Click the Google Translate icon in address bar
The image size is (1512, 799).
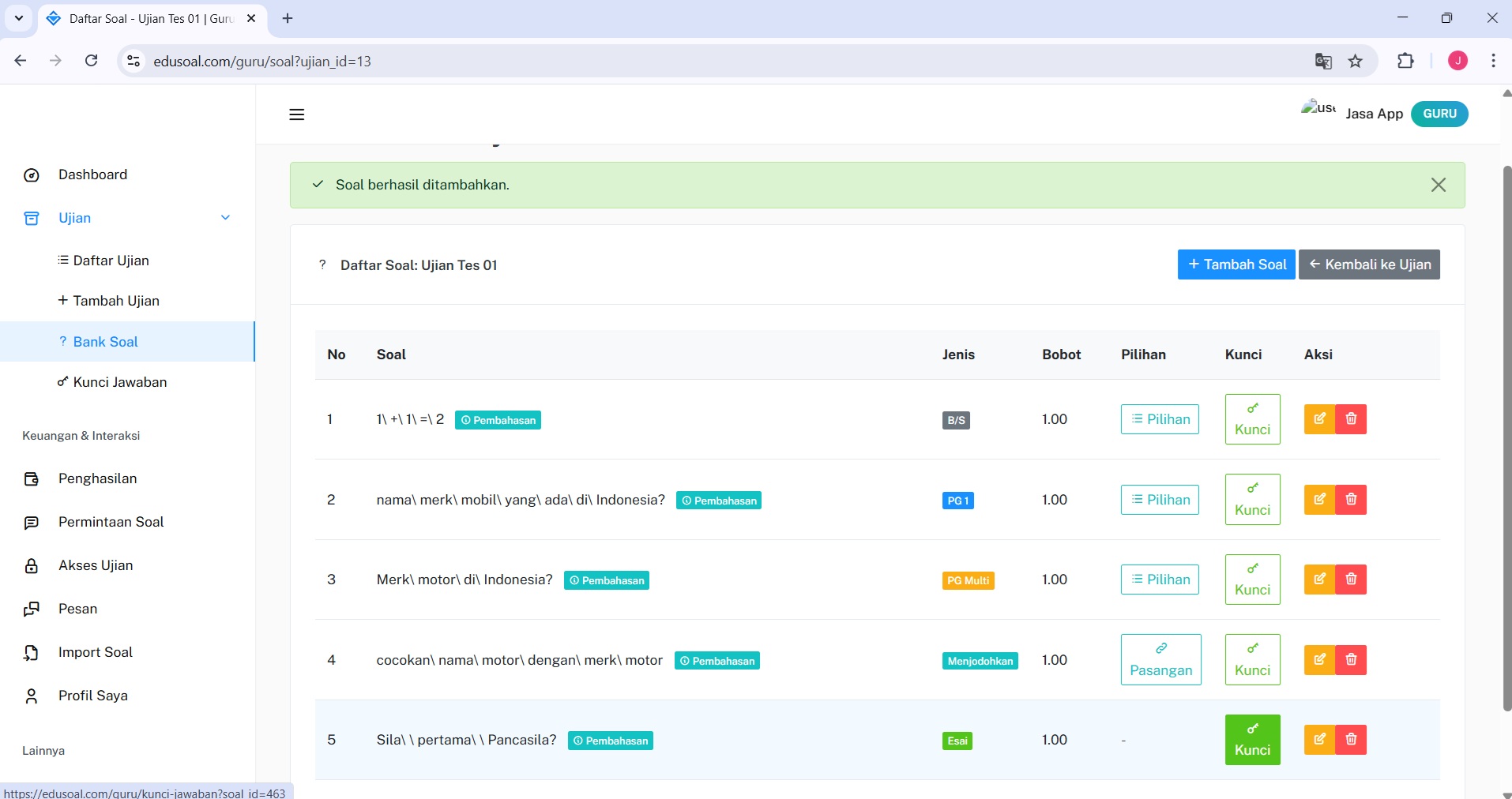tap(1323, 62)
